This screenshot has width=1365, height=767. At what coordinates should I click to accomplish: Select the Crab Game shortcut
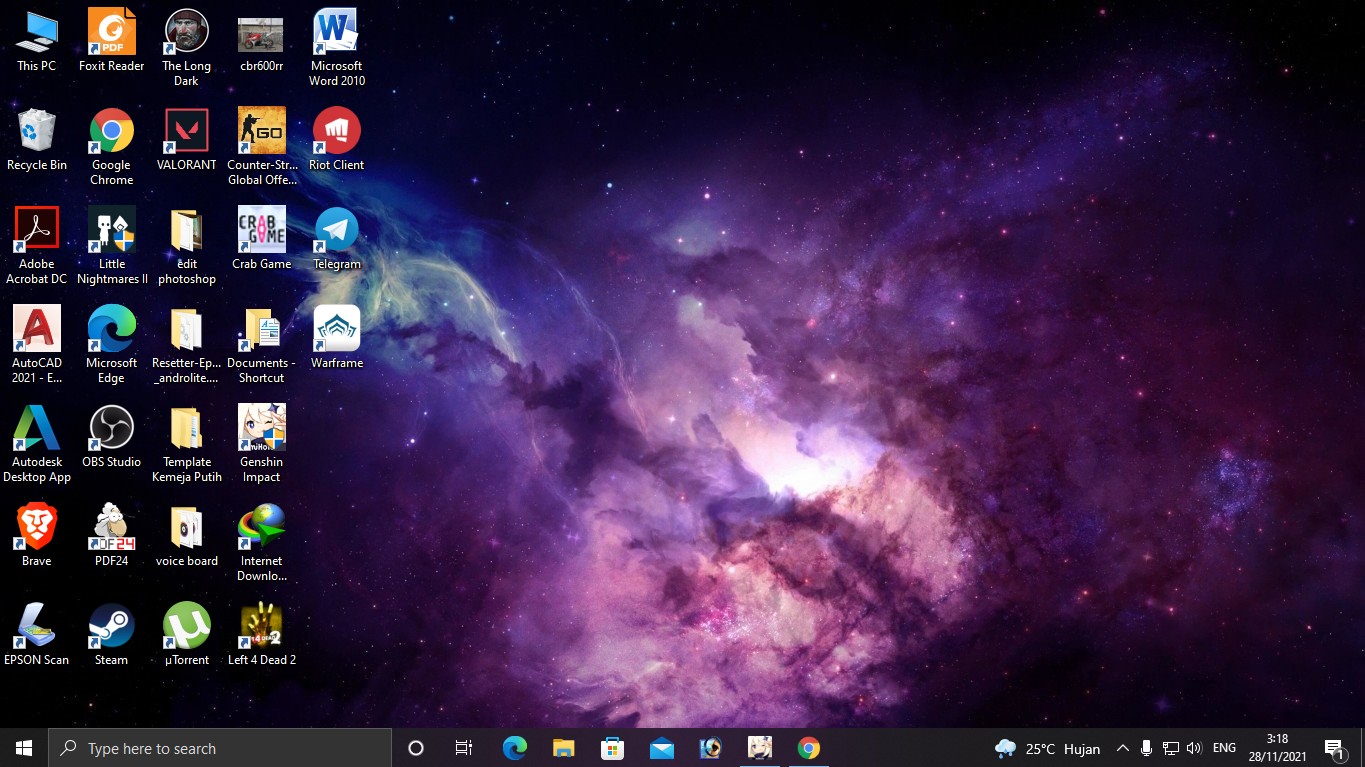262,238
